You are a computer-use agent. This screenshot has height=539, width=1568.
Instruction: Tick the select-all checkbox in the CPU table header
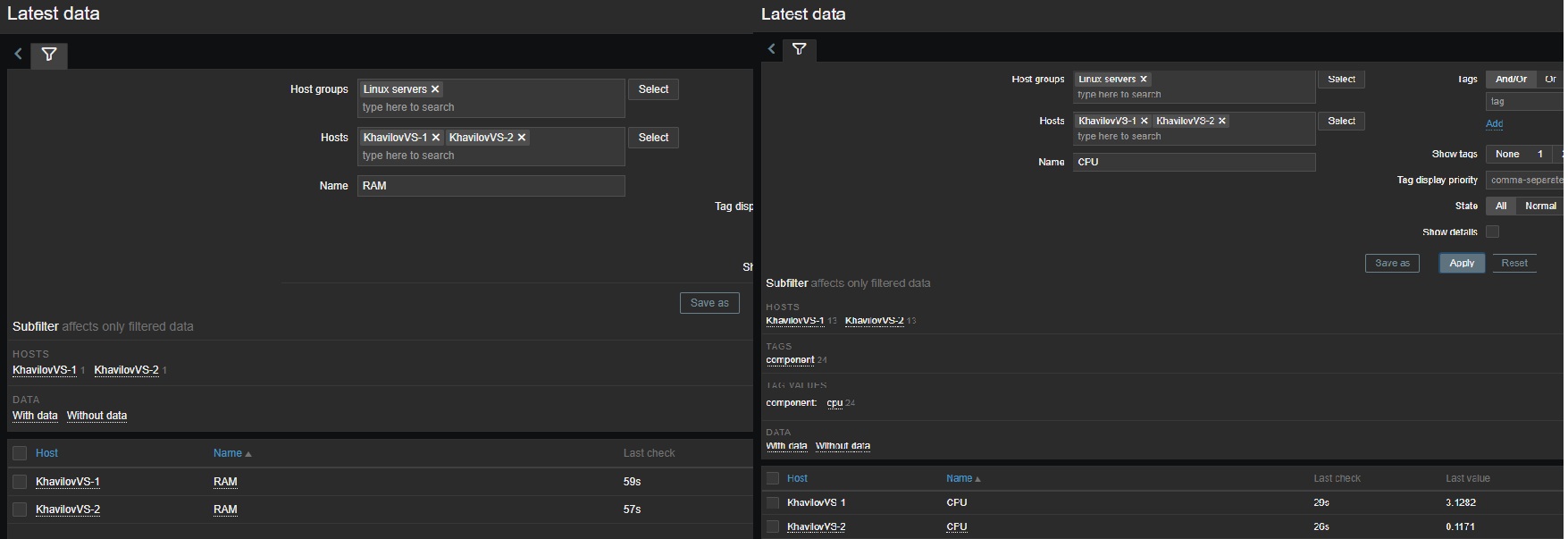point(773,478)
